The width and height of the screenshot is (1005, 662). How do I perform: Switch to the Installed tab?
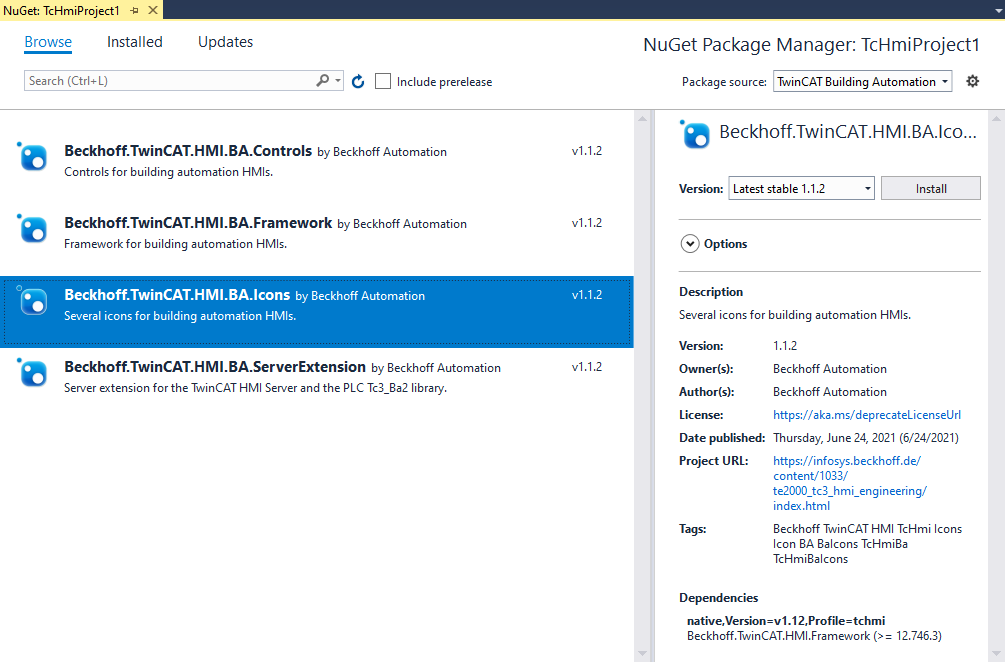134,42
